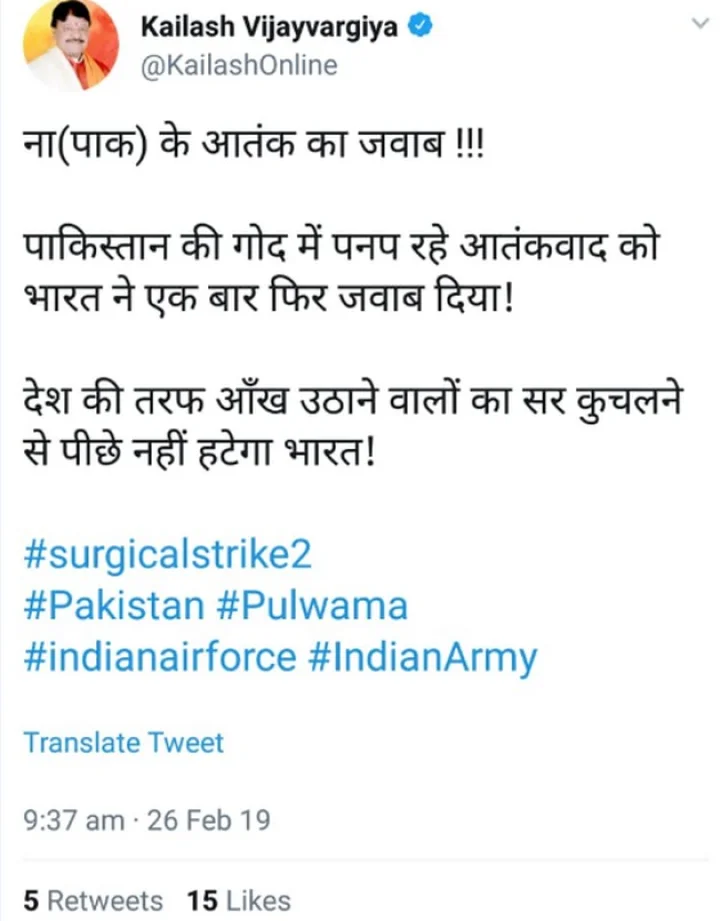720x921 pixels.
Task: Open the #surgicalstrike2 hashtag
Action: pos(167,554)
